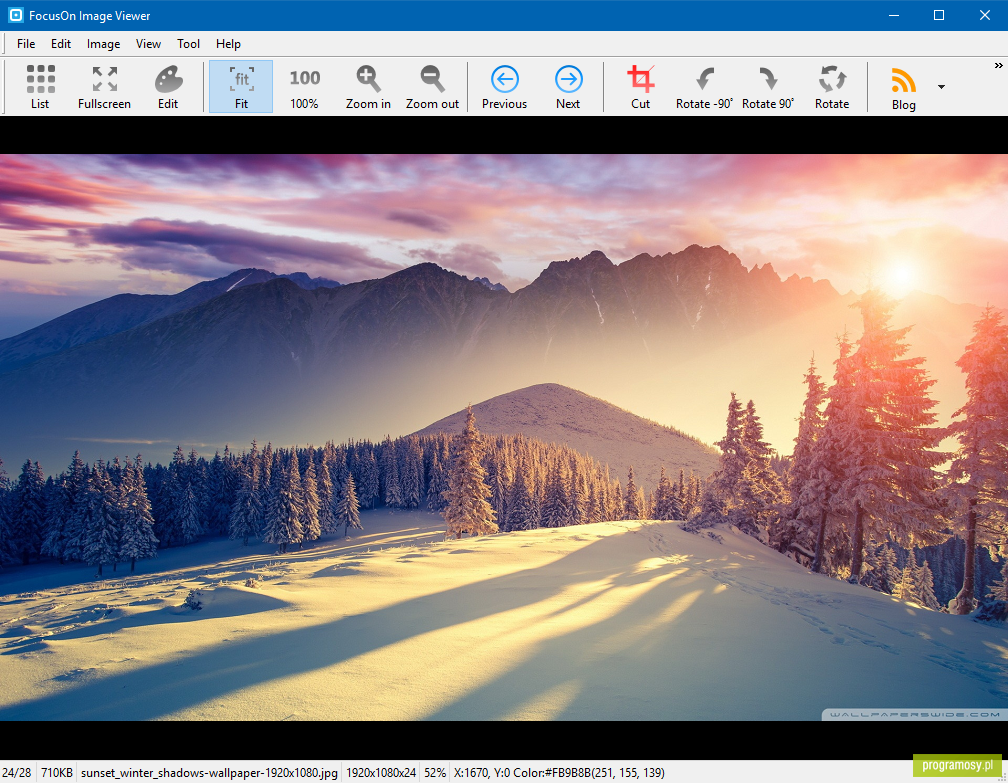
Task: Open the Edit menu
Action: 61,44
